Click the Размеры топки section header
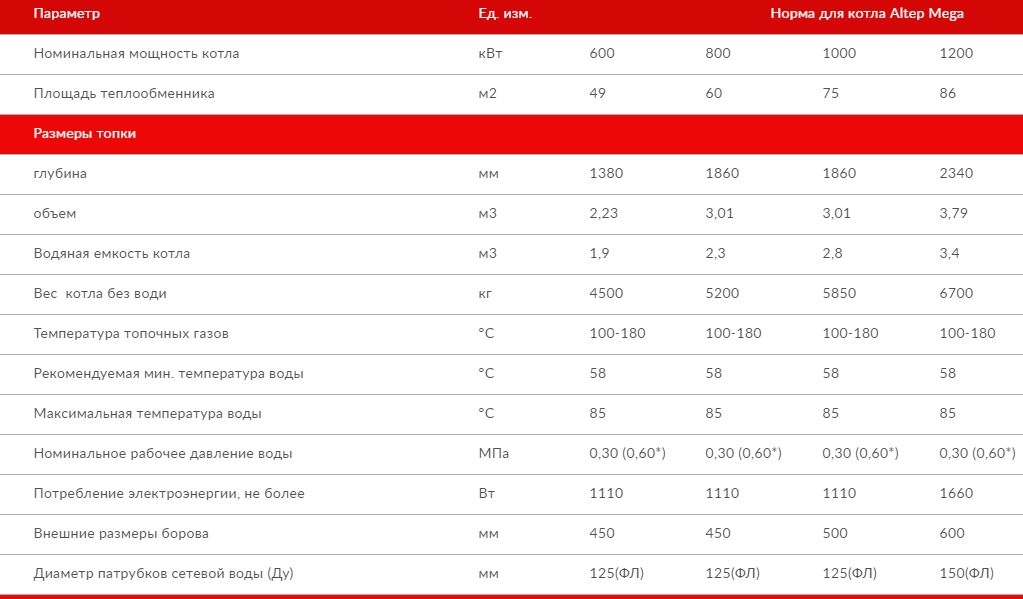The image size is (1023, 599). [85, 134]
